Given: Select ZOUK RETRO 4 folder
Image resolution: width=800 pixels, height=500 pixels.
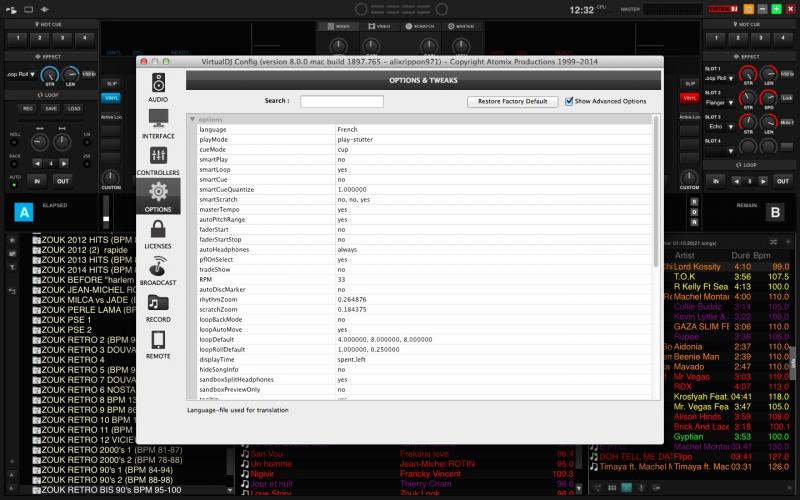Looking at the screenshot, I should tap(73, 360).
